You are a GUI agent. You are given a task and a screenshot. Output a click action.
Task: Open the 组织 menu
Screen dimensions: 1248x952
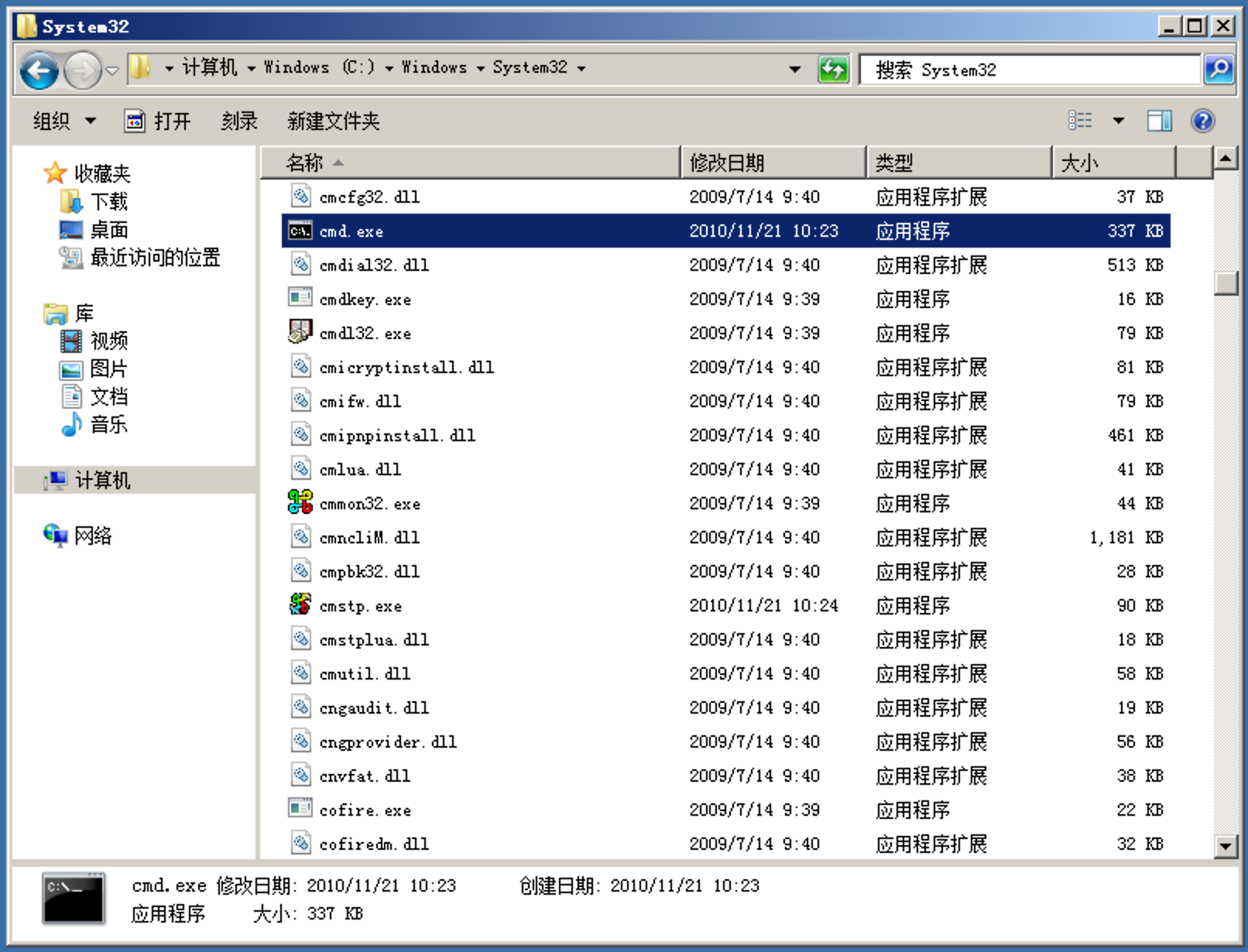(64, 121)
